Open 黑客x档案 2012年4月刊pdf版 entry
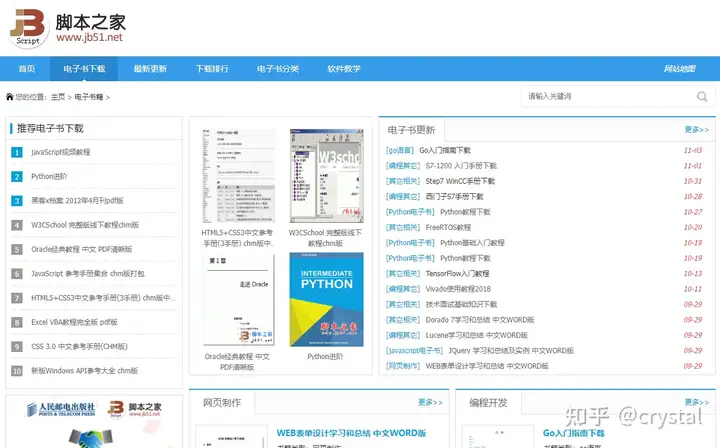 (x=77, y=201)
